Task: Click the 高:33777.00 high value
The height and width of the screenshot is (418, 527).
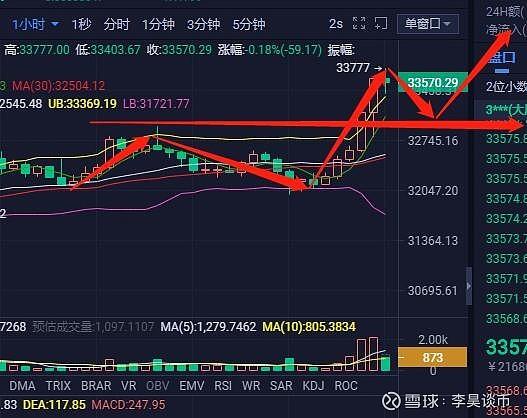Action: pyautogui.click(x=37, y=50)
